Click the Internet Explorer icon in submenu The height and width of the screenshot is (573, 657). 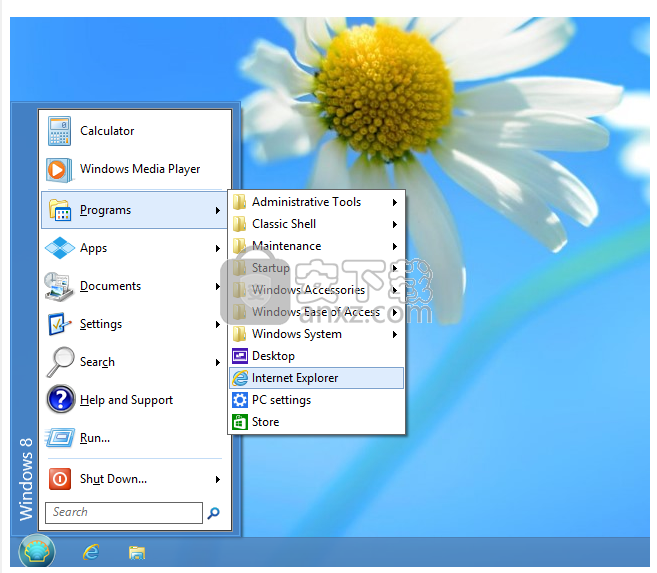click(x=240, y=378)
